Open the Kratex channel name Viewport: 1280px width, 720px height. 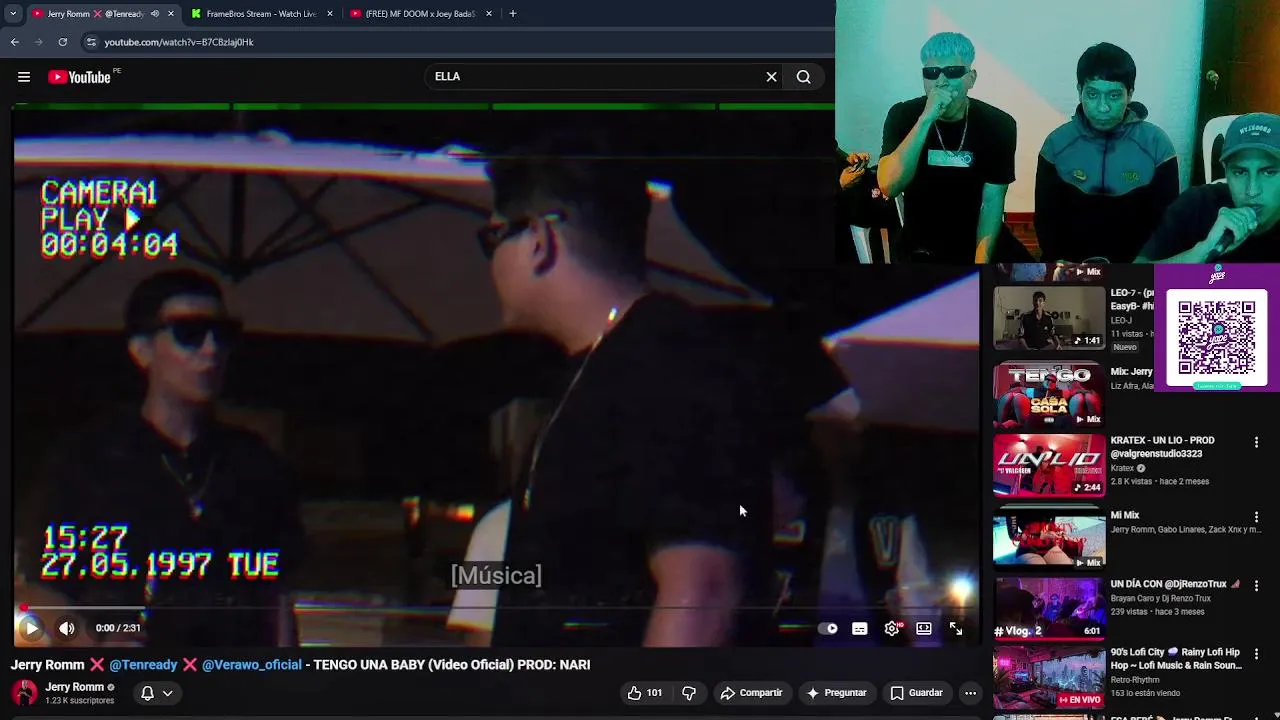(1122, 468)
